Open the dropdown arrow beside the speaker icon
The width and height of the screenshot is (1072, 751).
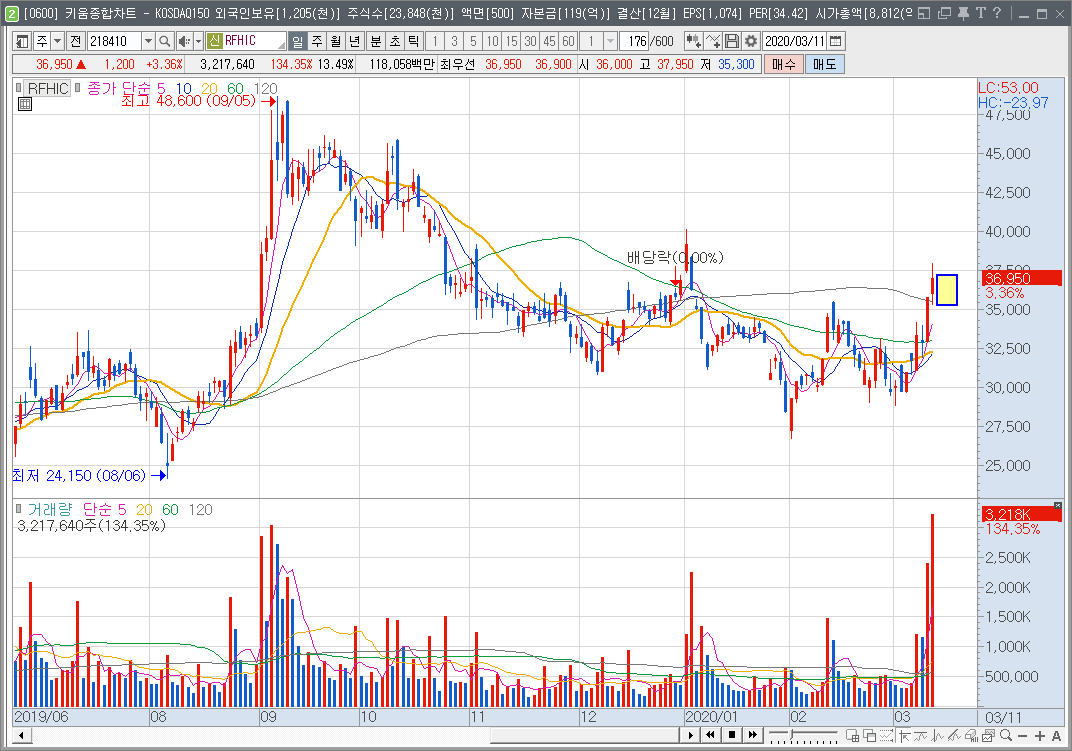point(198,42)
